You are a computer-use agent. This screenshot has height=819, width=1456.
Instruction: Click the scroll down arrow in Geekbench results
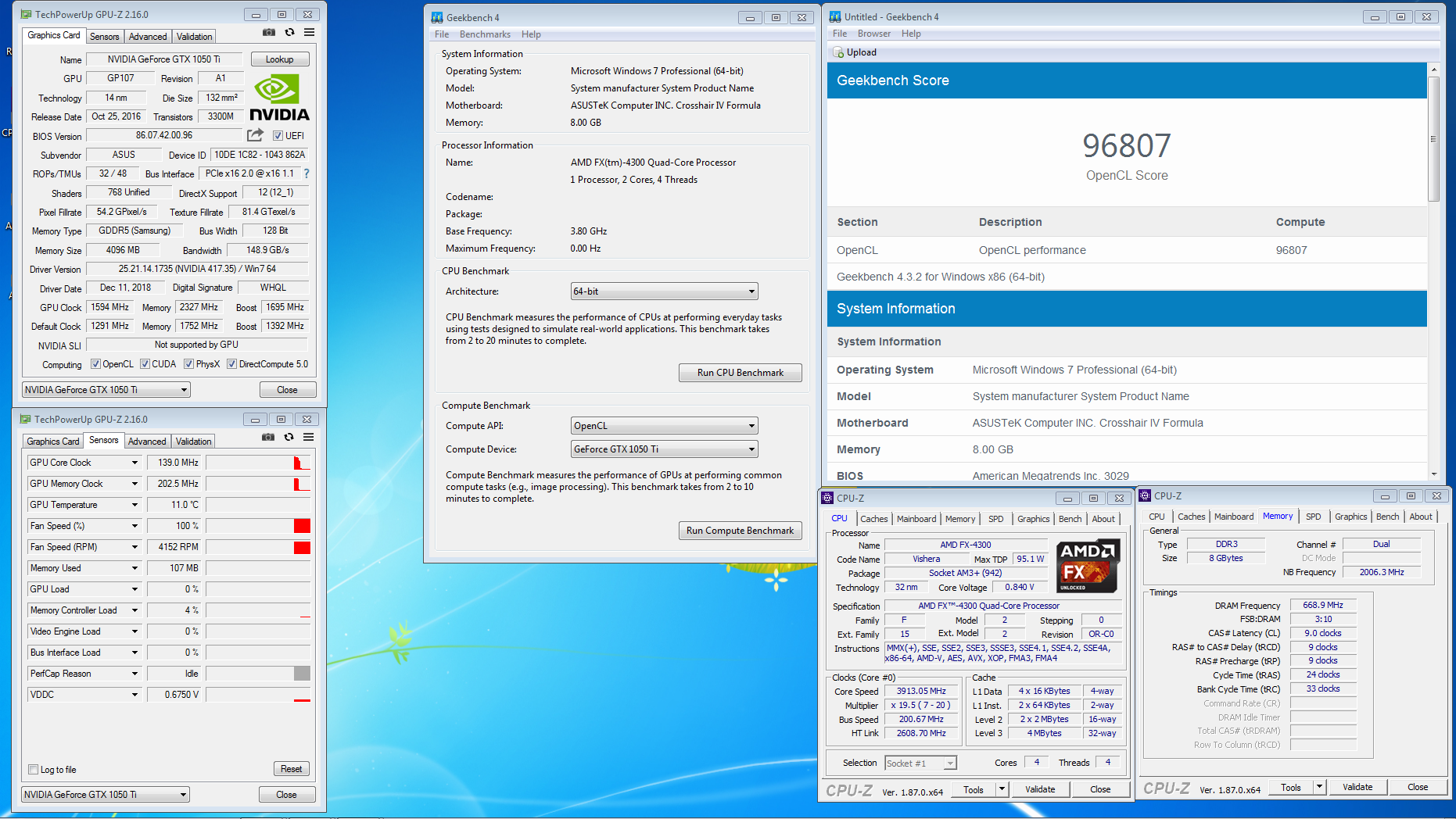1433,474
